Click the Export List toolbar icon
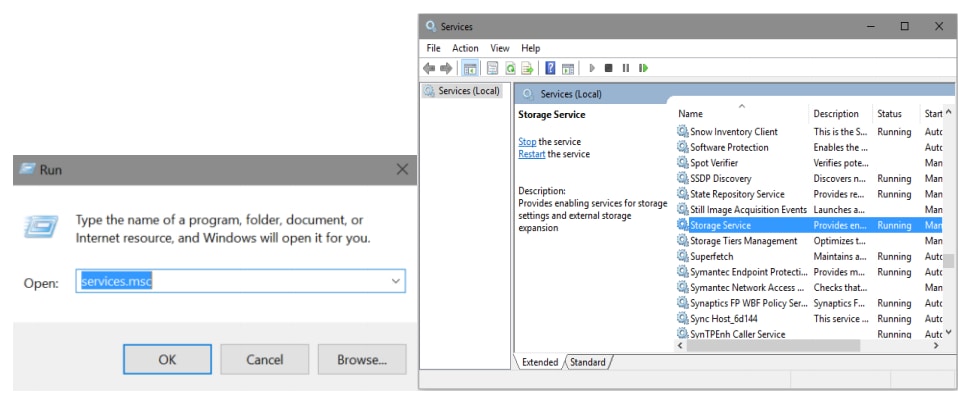 (x=525, y=68)
